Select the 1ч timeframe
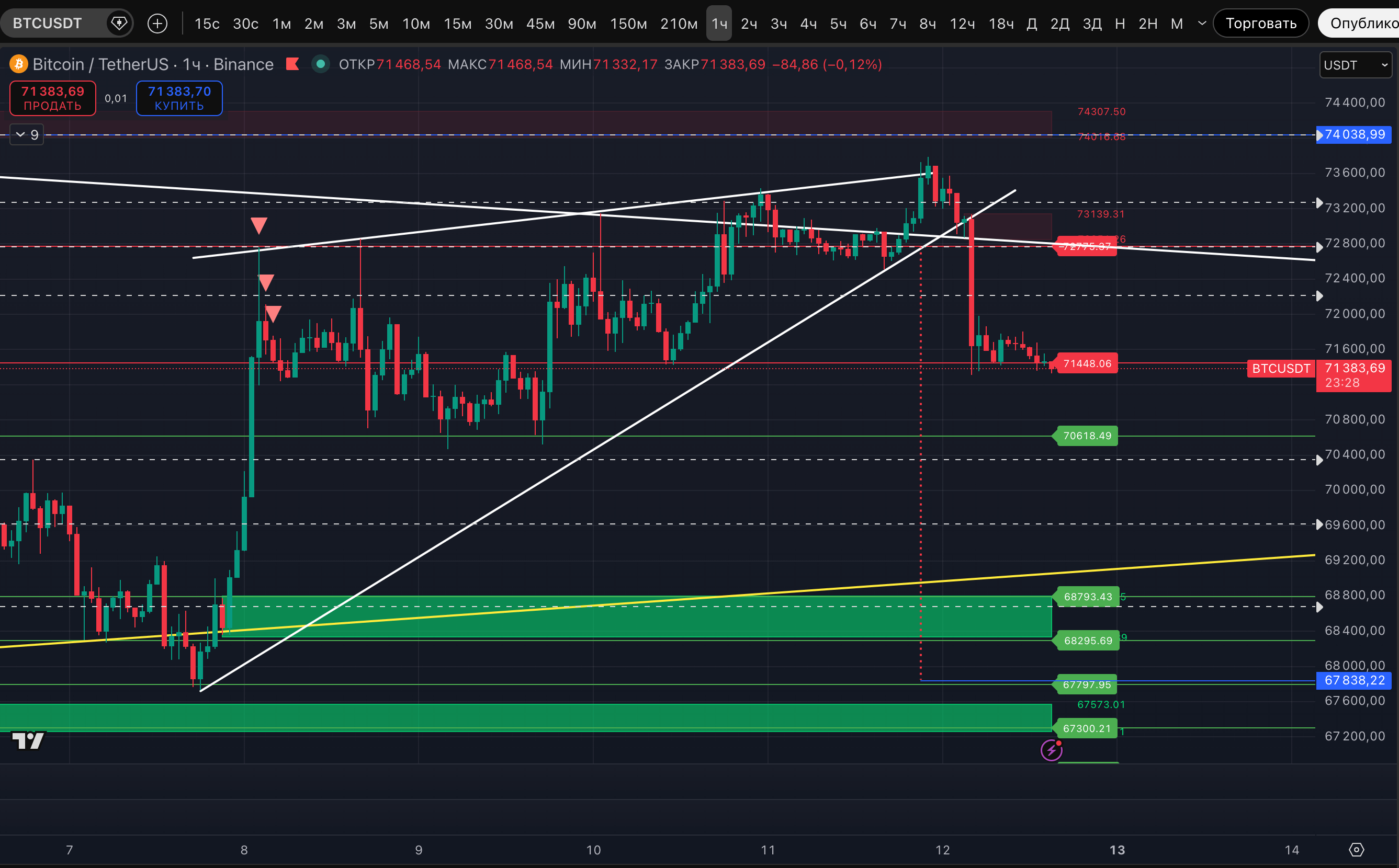Viewport: 1399px width, 868px height. 719,24
